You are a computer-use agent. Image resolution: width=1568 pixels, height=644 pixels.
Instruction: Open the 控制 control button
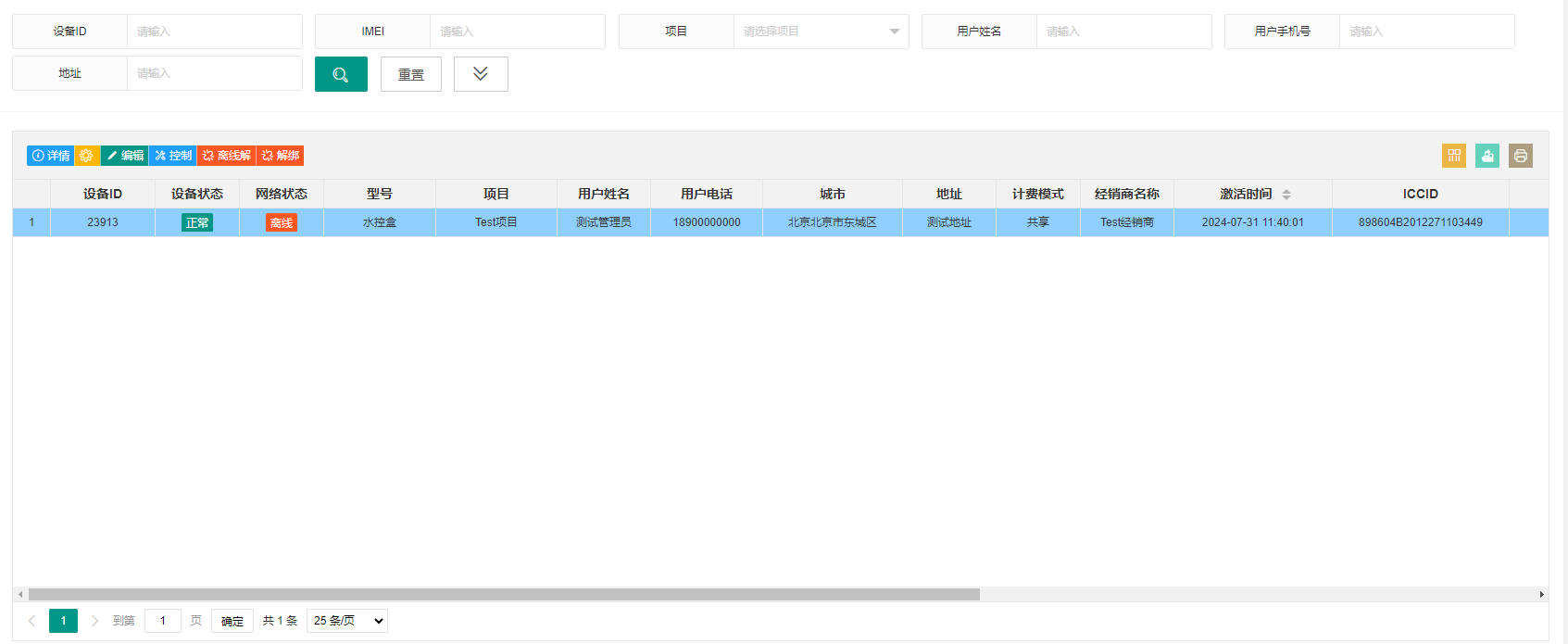[173, 156]
